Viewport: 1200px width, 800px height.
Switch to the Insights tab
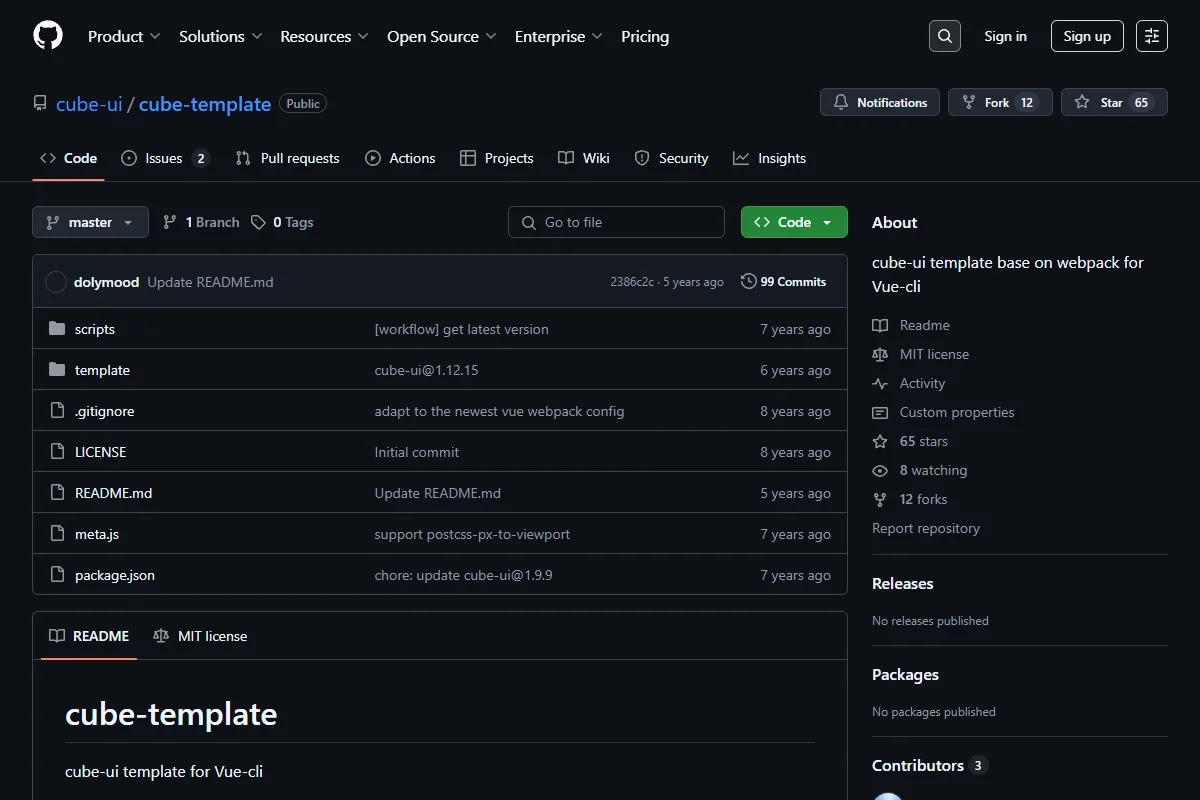769,158
